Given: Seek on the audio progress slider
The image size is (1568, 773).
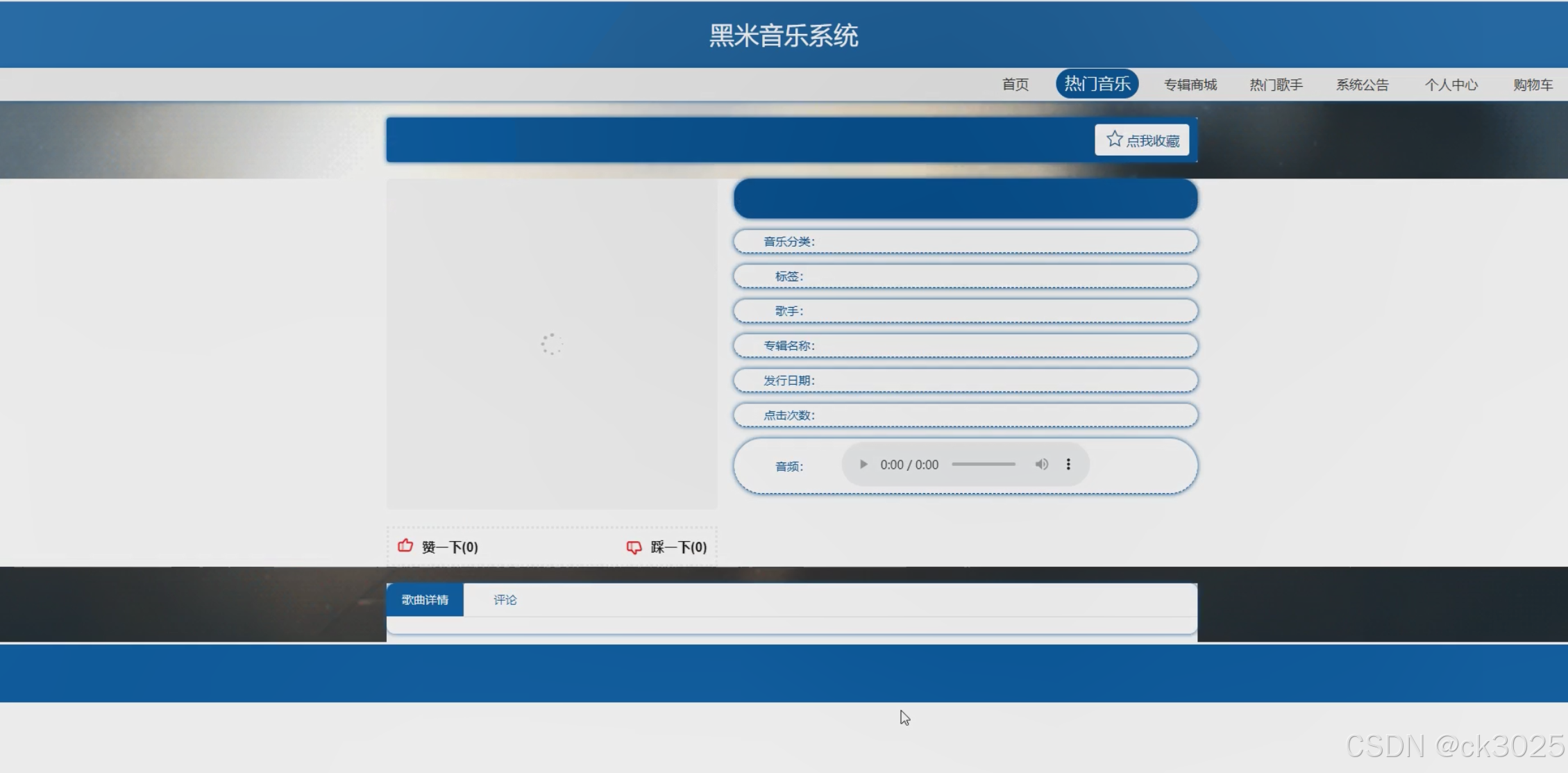Looking at the screenshot, I should pyautogui.click(x=983, y=464).
